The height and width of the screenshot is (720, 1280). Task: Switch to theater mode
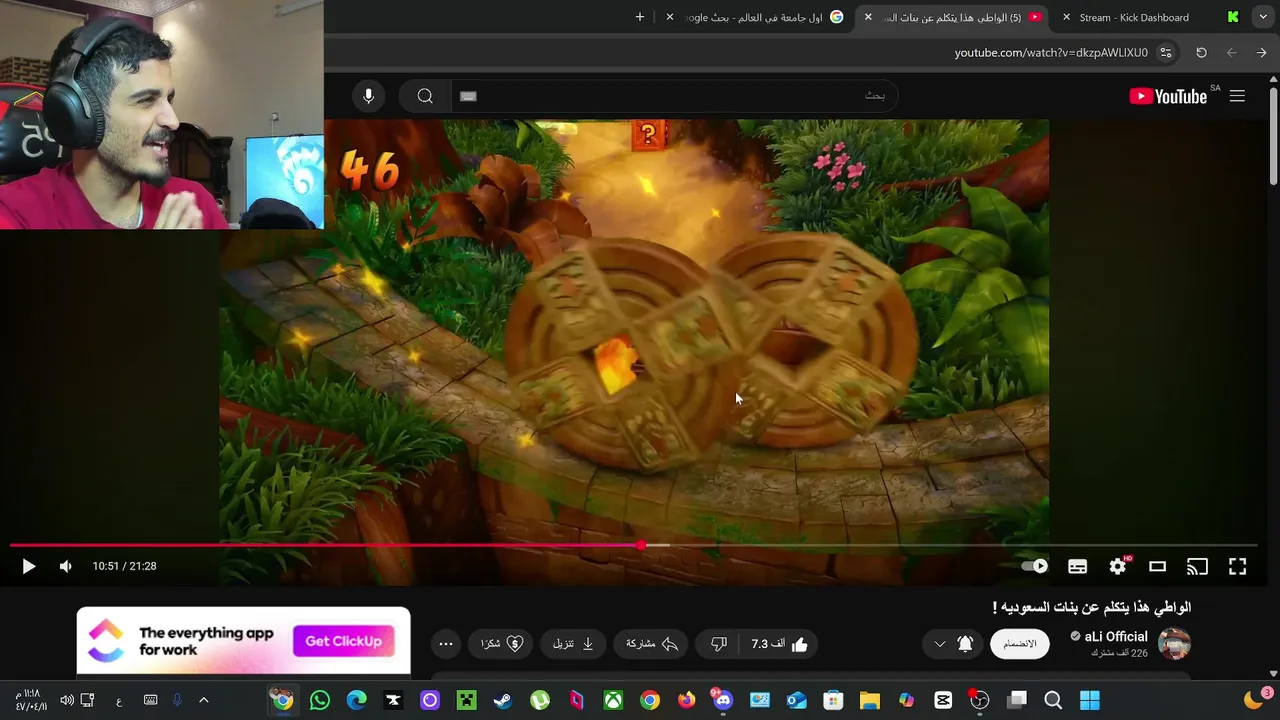[1157, 566]
